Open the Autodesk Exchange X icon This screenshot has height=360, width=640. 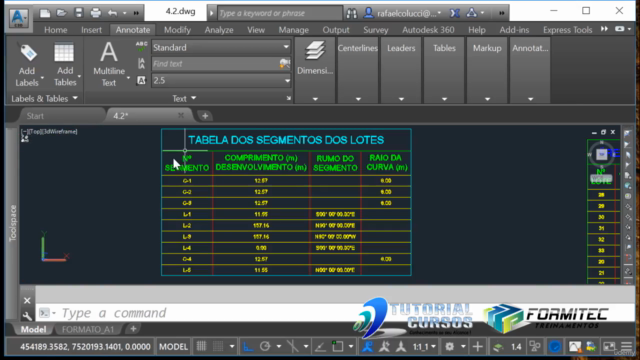click(x=455, y=13)
